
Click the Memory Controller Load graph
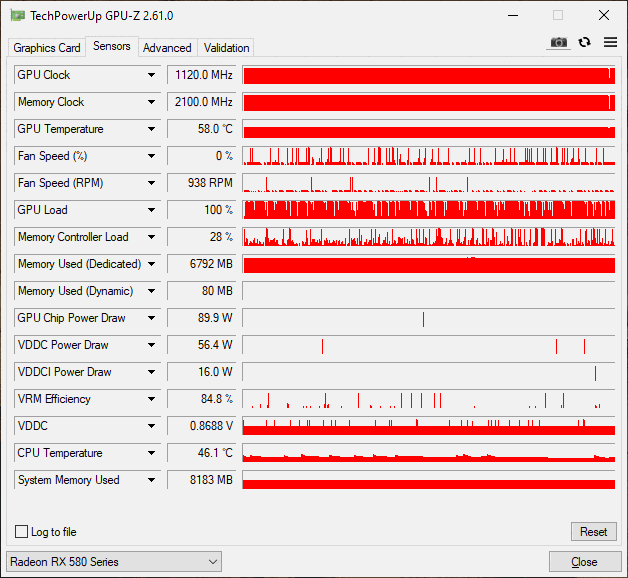pos(429,237)
